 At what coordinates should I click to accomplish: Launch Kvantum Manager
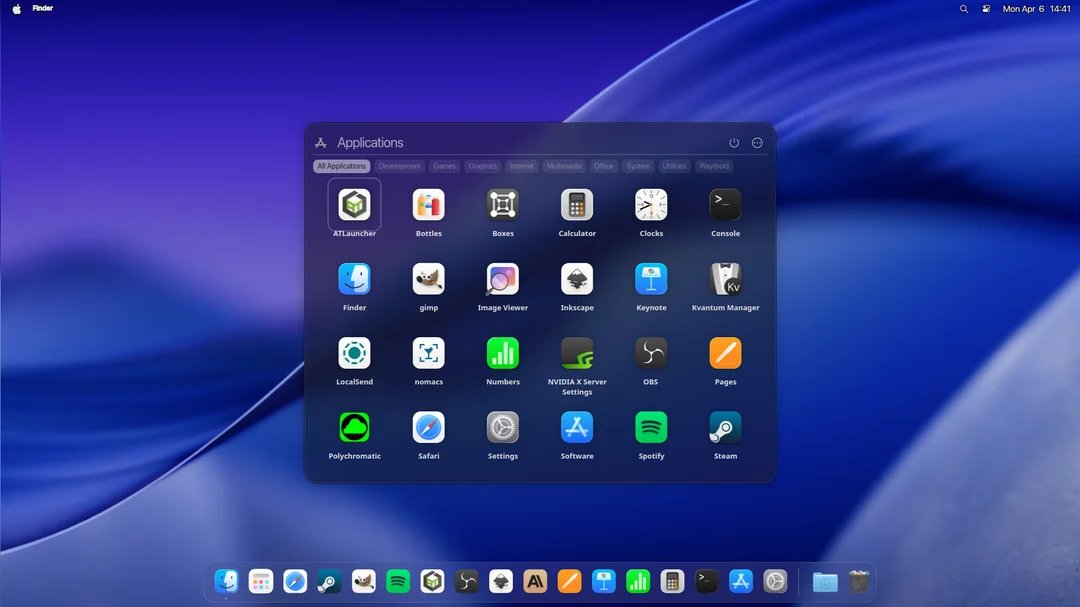point(725,280)
